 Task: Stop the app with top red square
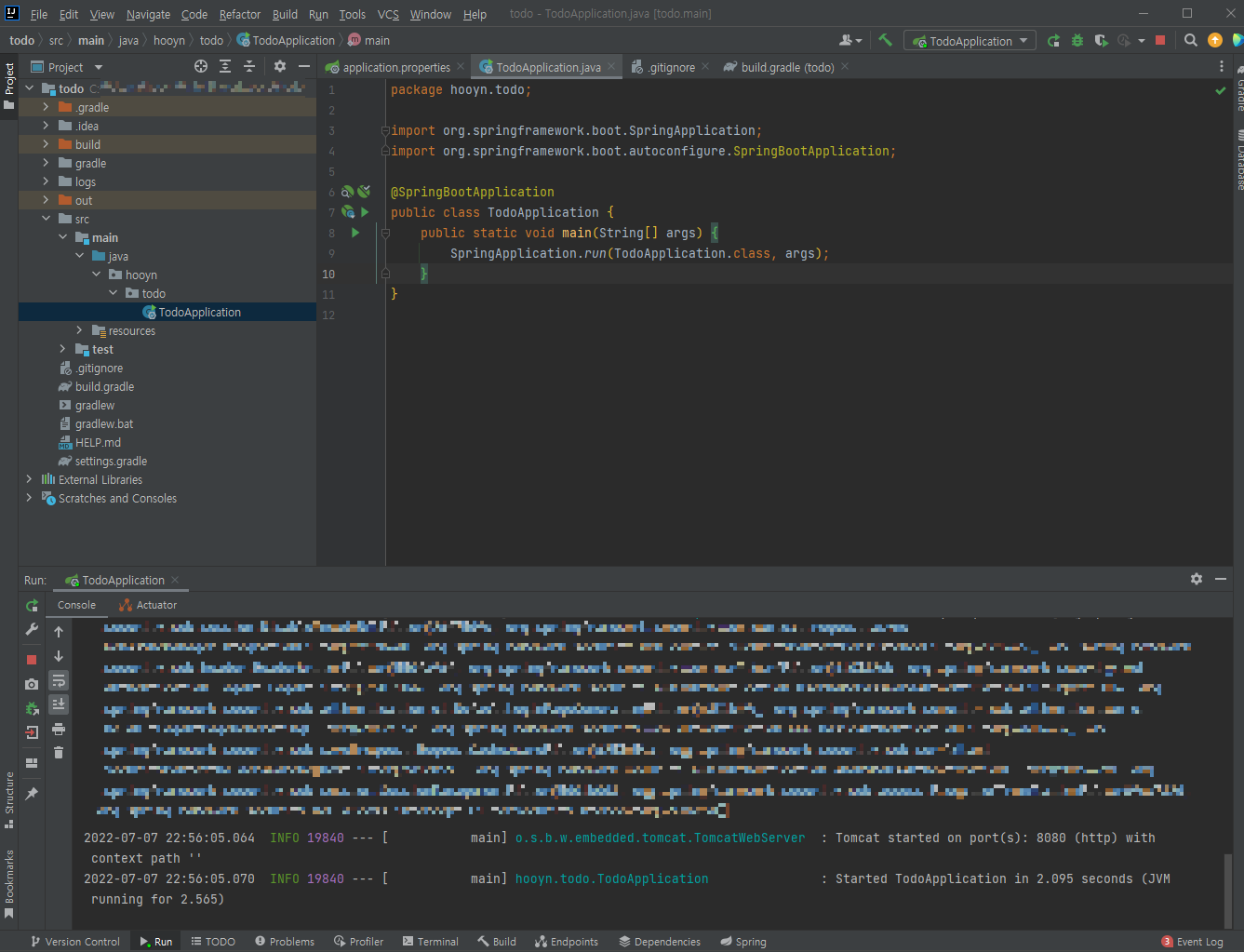coord(1160,40)
